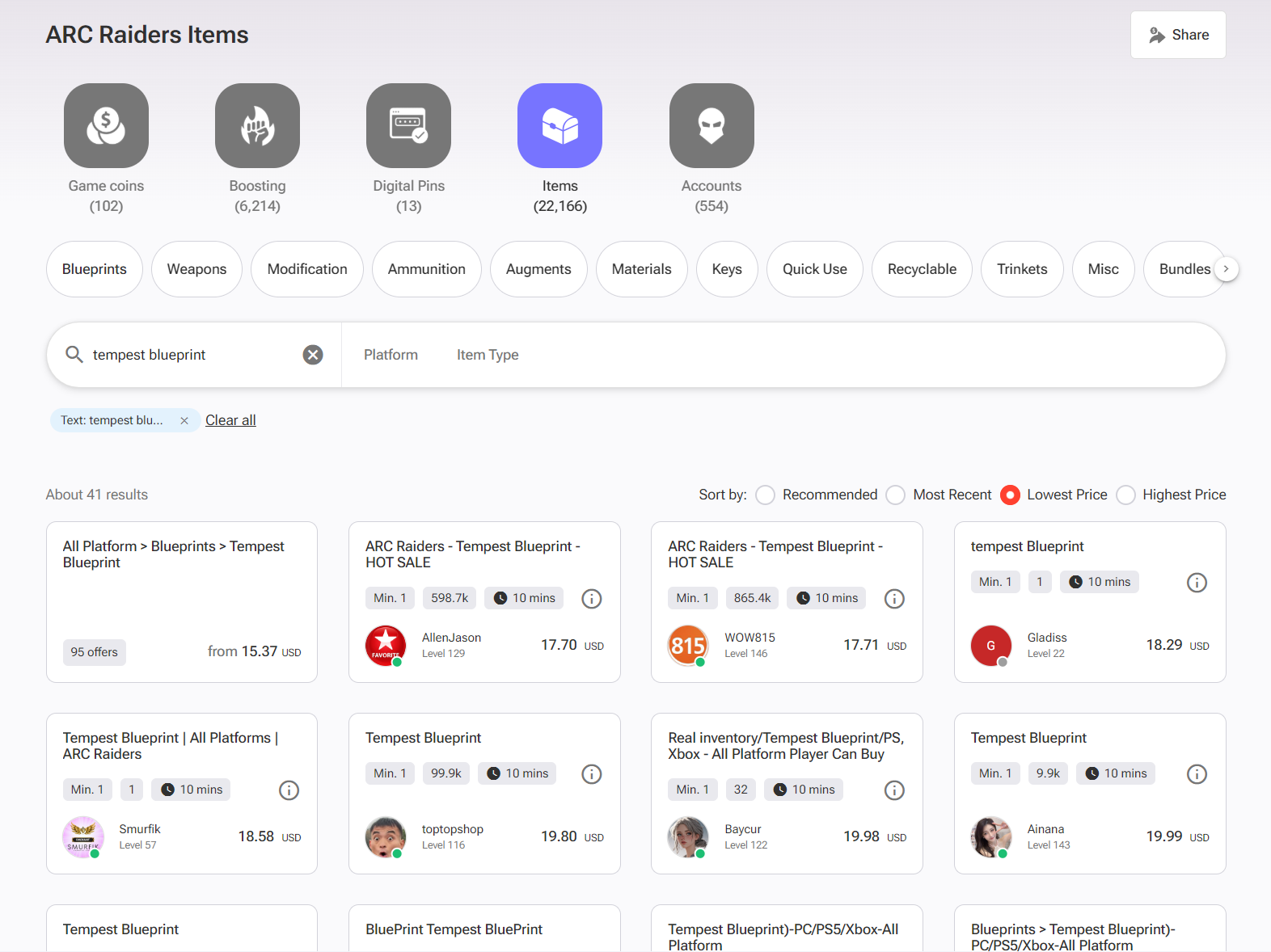
Task: Show info for toptopshop's 19.80 USD offer
Action: pos(592,773)
